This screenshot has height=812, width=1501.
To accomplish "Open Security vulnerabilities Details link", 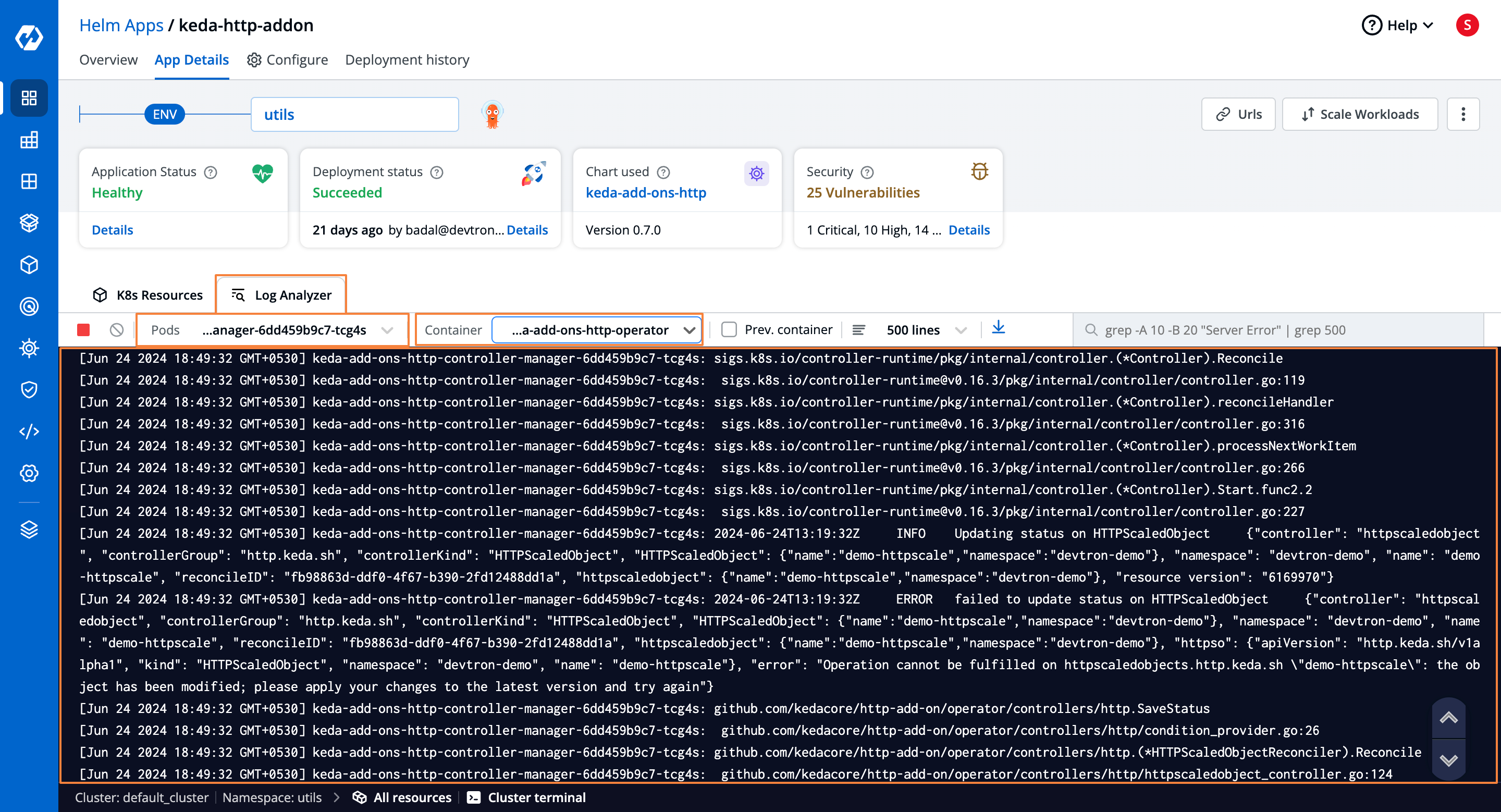I will [968, 229].
